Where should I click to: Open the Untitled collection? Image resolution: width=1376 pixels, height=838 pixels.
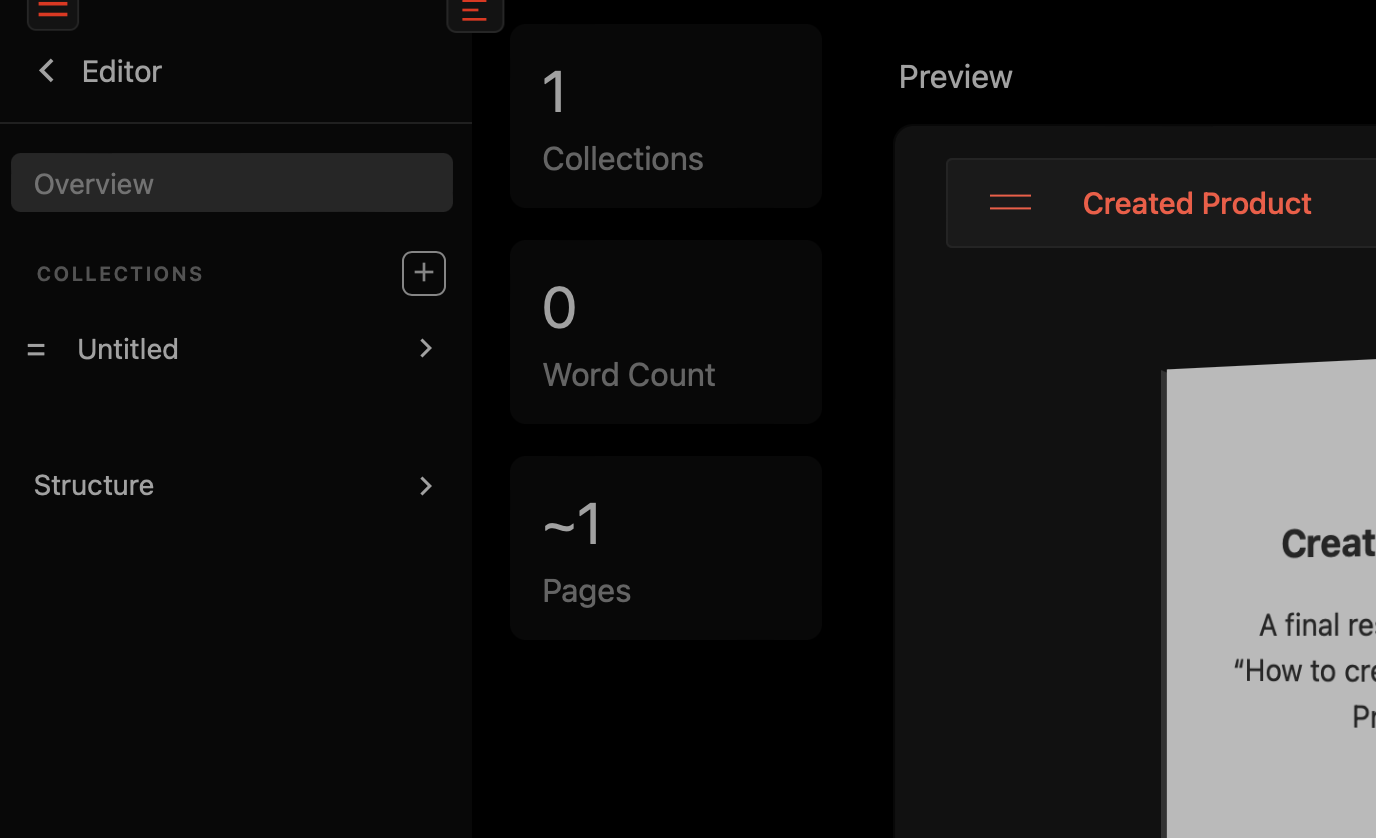pos(128,349)
